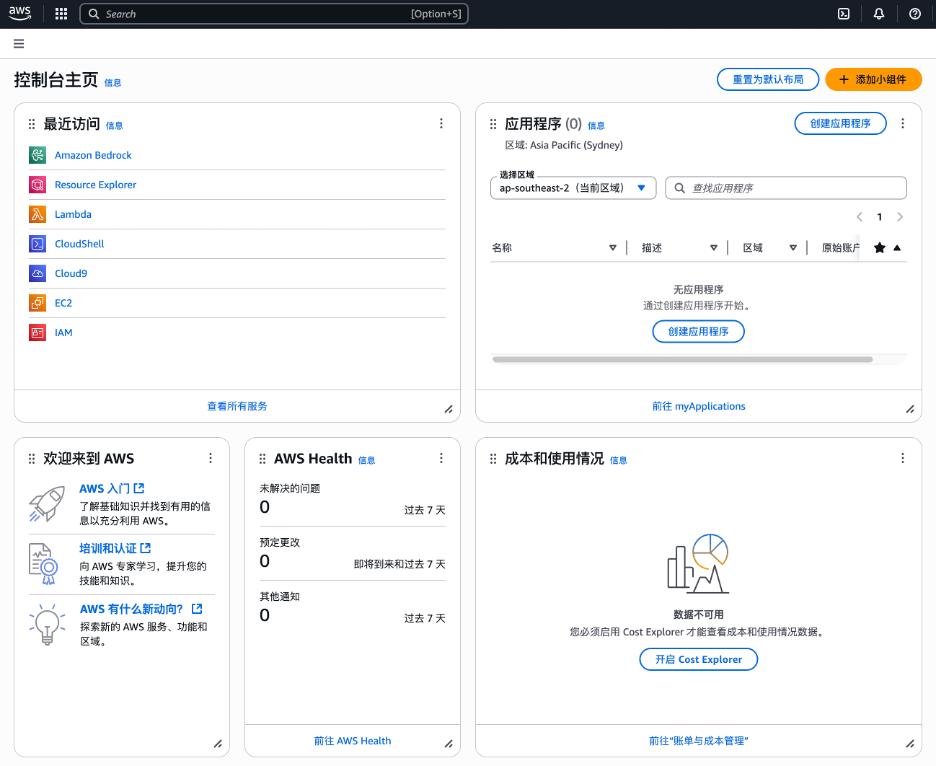Click 信息 link next to 控制台主页
This screenshot has width=936, height=766.
[x=112, y=83]
